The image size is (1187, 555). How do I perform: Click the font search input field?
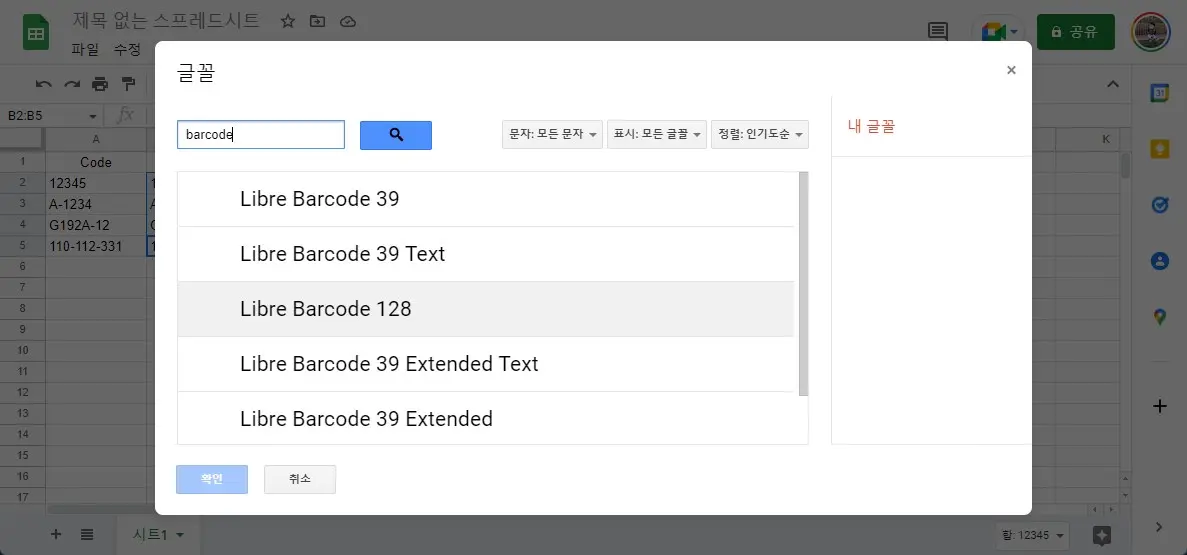(260, 135)
